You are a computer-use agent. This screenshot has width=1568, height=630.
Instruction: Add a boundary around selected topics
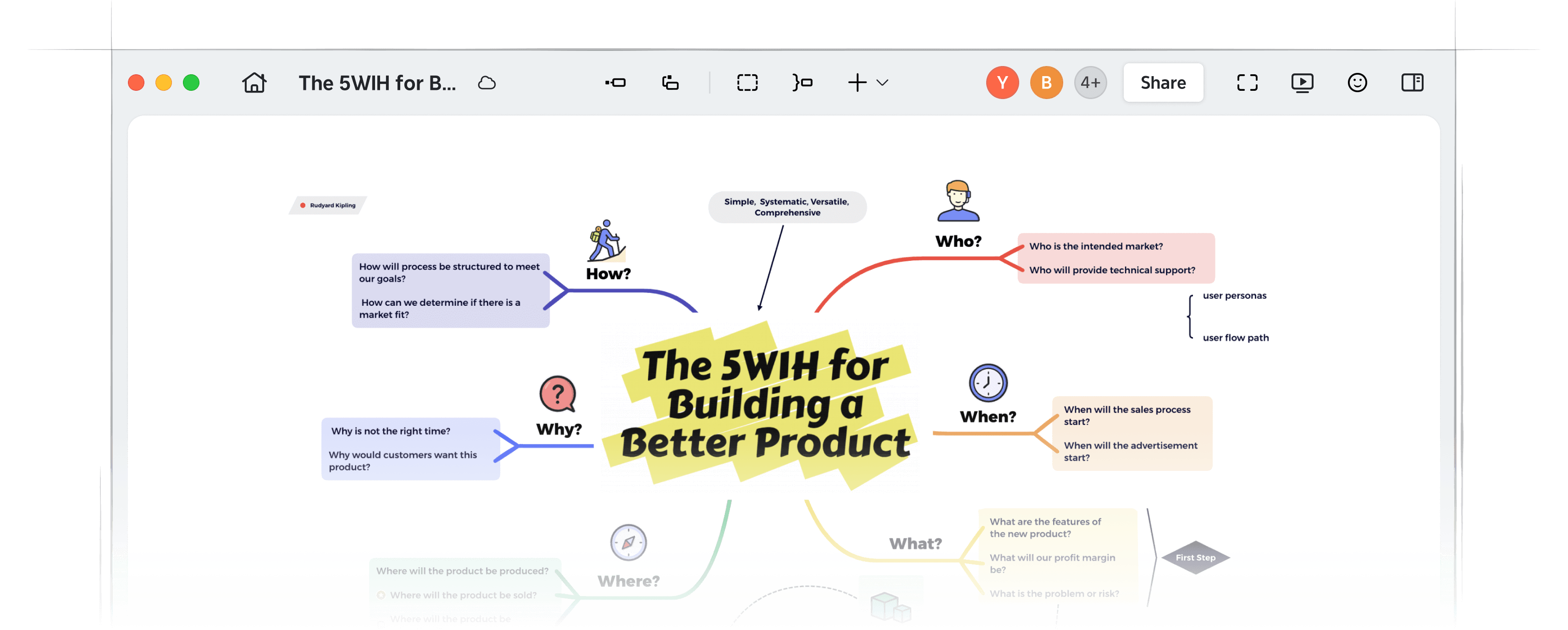coord(747,82)
